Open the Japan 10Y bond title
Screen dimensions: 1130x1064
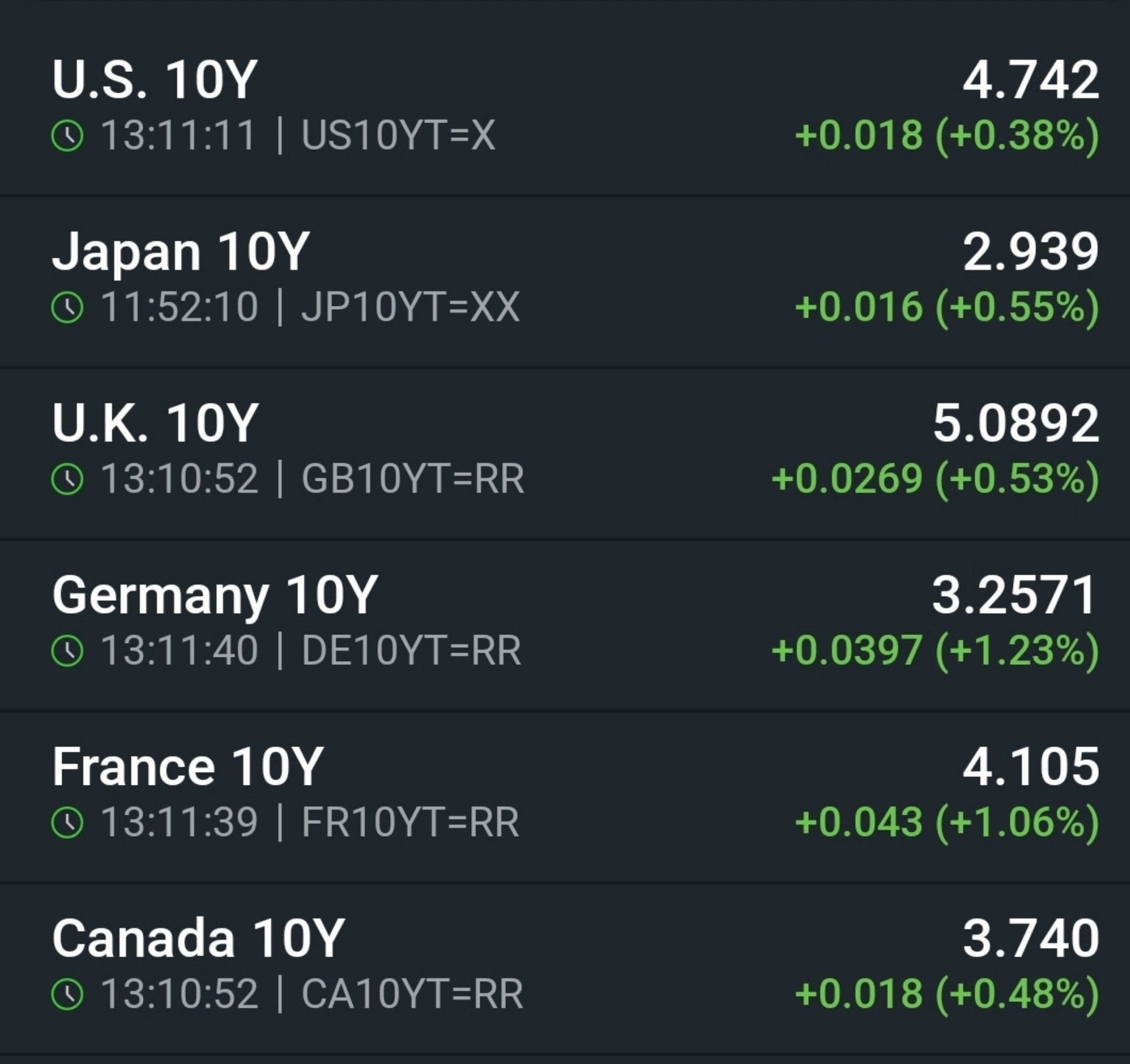tap(181, 252)
